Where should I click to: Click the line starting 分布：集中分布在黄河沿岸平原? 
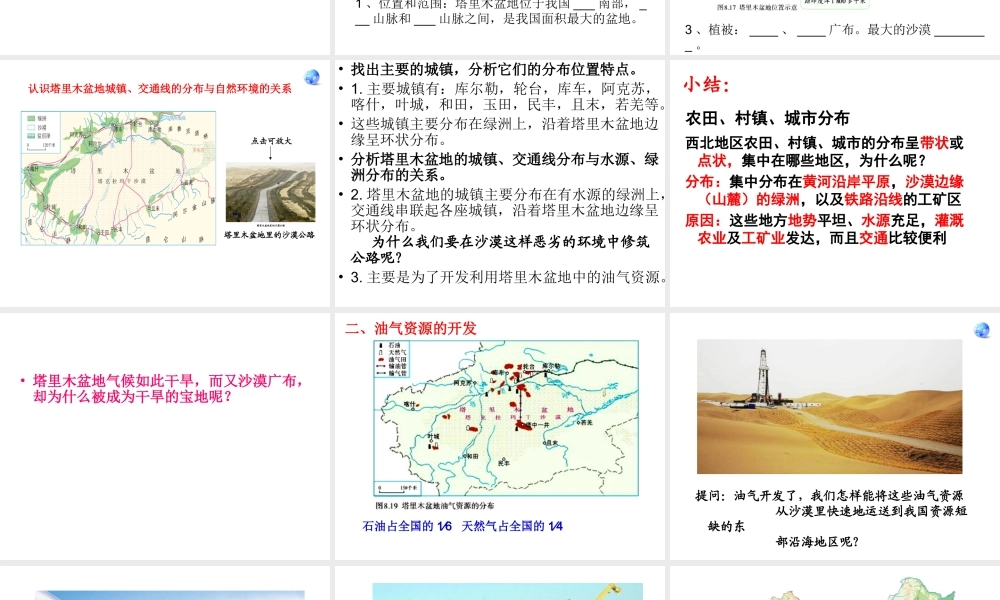[825, 190]
